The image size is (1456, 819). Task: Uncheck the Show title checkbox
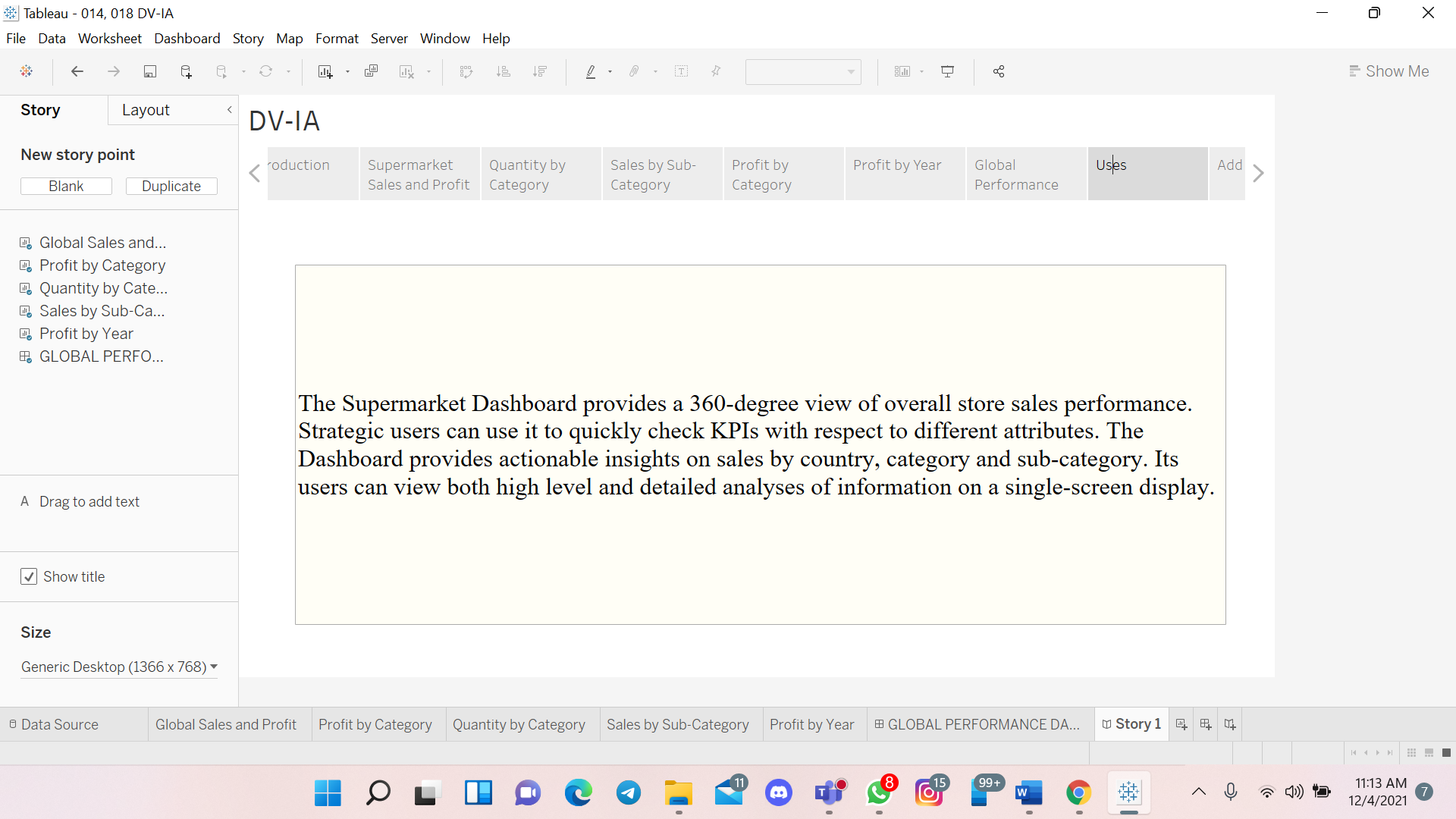point(29,576)
